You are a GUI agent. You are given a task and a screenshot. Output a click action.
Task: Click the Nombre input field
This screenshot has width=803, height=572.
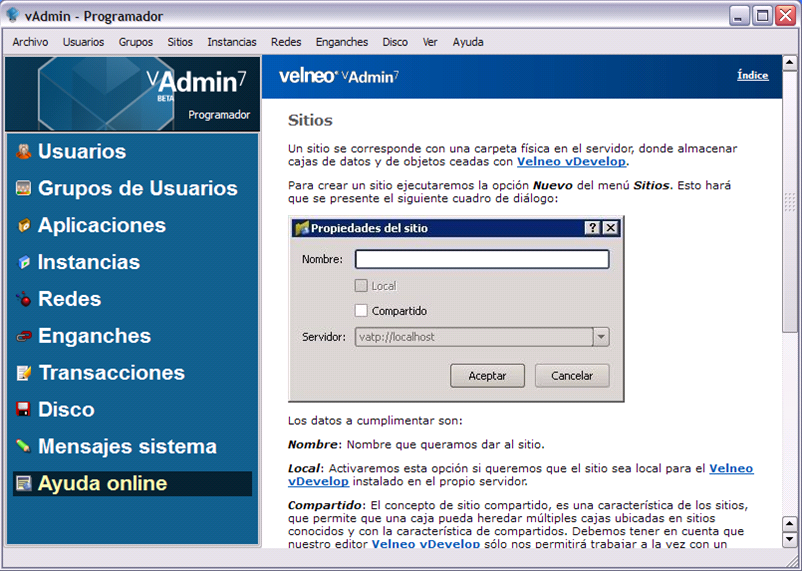[x=482, y=259]
